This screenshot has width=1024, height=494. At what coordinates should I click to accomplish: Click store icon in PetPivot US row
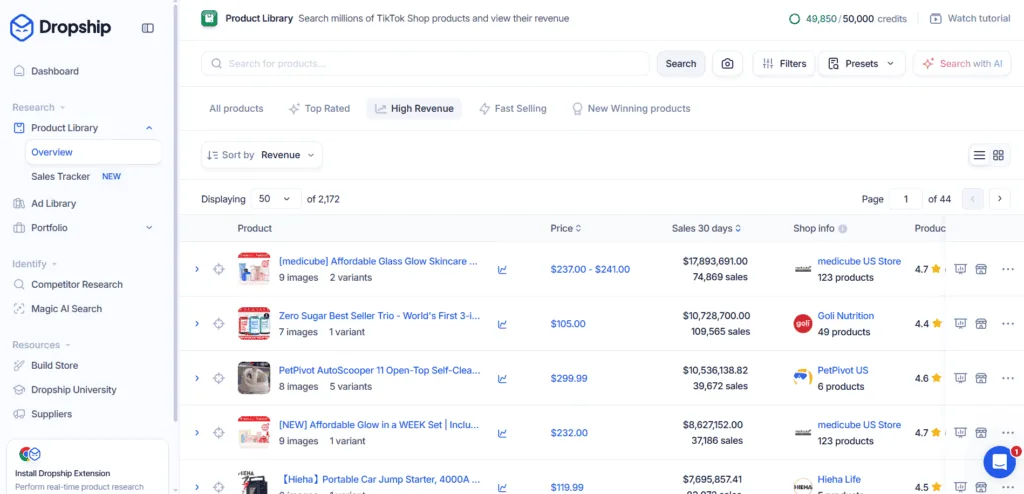point(980,378)
